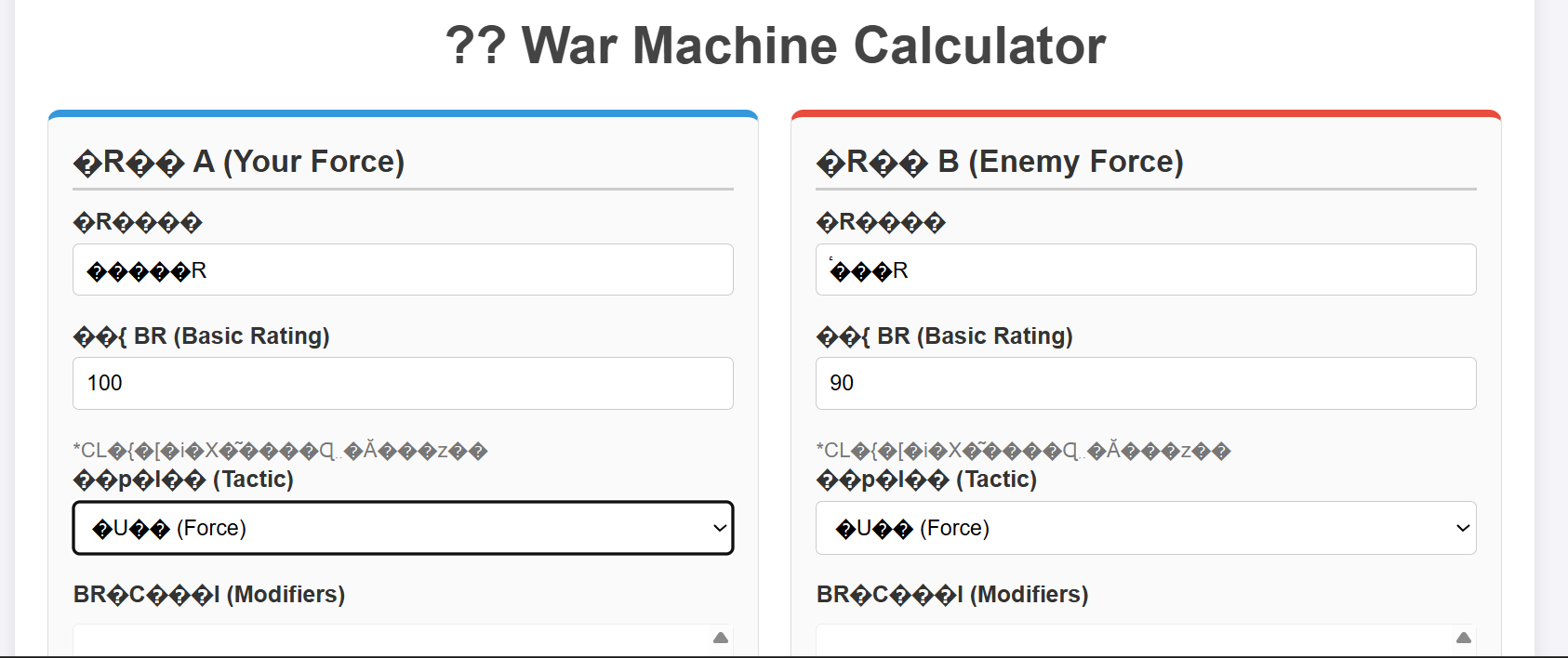Viewport: 1568px width, 658px height.
Task: Select the Force A Basic Rating field showing 100
Action: 403,383
